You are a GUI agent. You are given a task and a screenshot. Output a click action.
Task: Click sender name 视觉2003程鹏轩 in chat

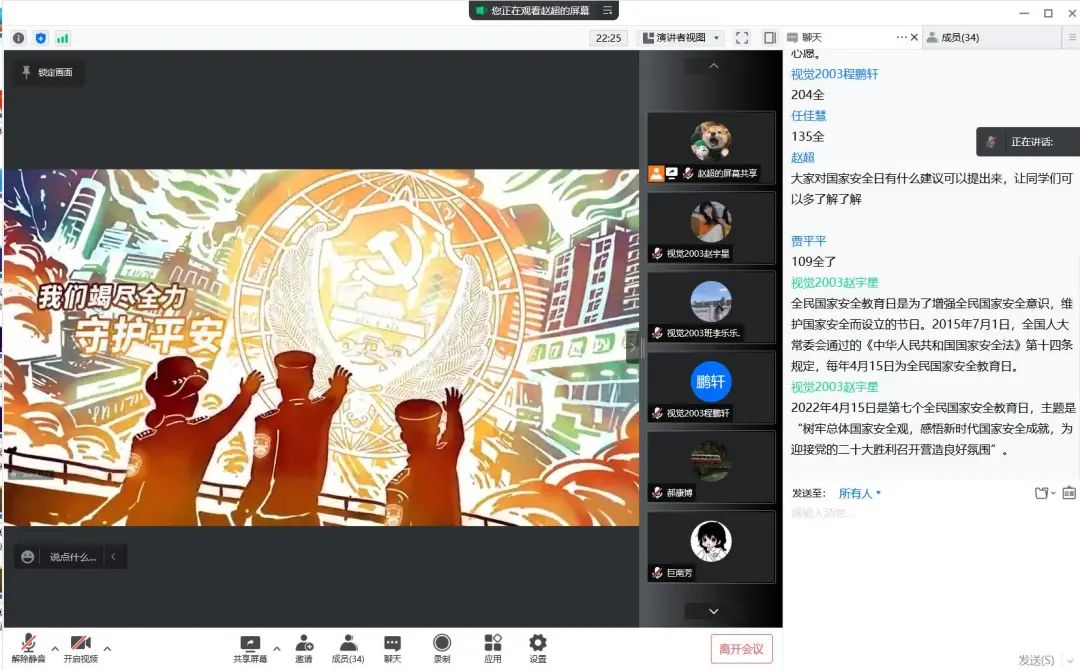[834, 74]
